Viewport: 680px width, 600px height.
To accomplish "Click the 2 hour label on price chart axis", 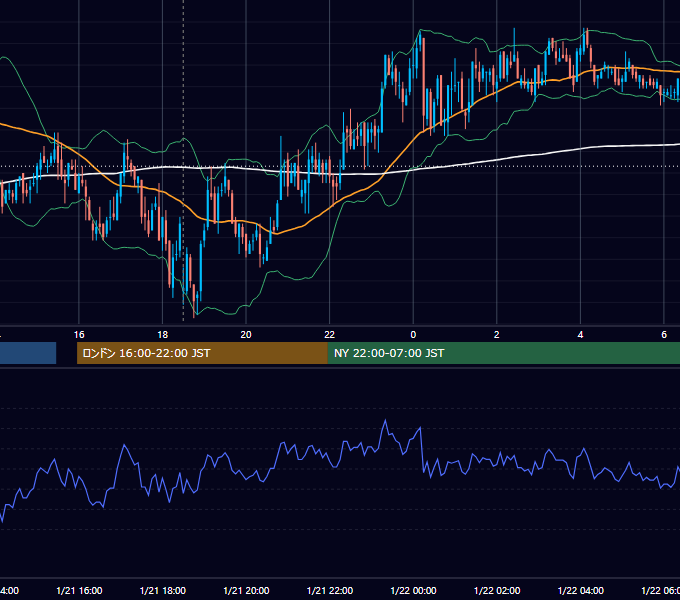I will point(497,335).
